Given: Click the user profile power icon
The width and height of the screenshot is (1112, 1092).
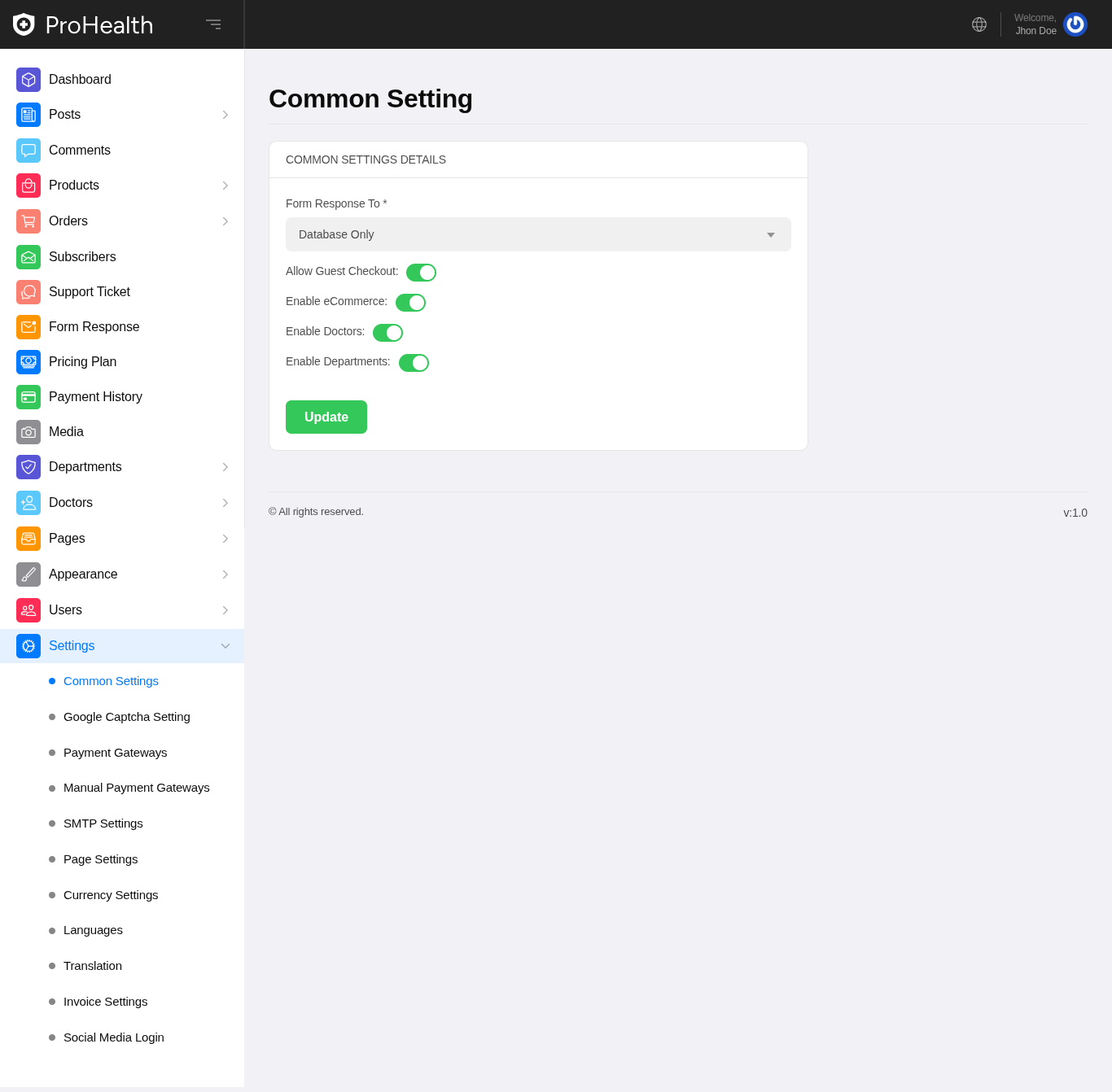Looking at the screenshot, I should [x=1075, y=24].
